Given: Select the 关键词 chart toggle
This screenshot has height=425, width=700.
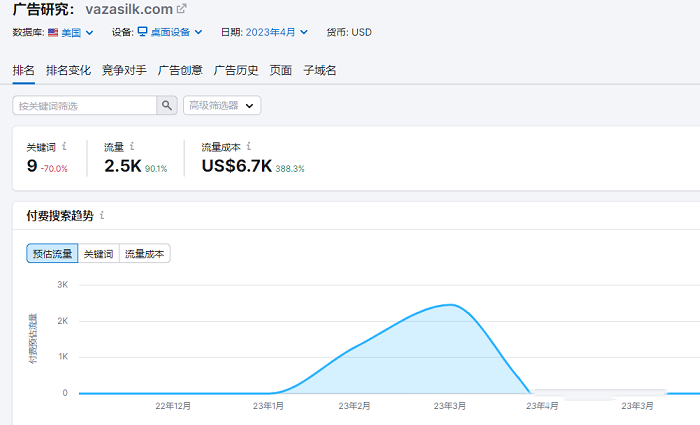Looking at the screenshot, I should (x=99, y=254).
